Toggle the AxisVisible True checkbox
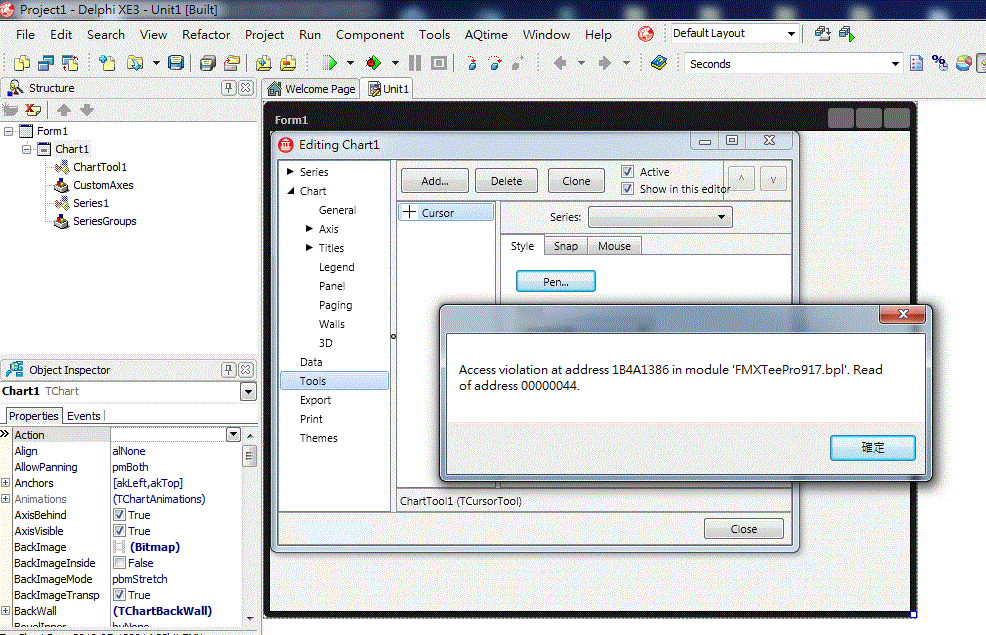The image size is (986, 635). (119, 531)
